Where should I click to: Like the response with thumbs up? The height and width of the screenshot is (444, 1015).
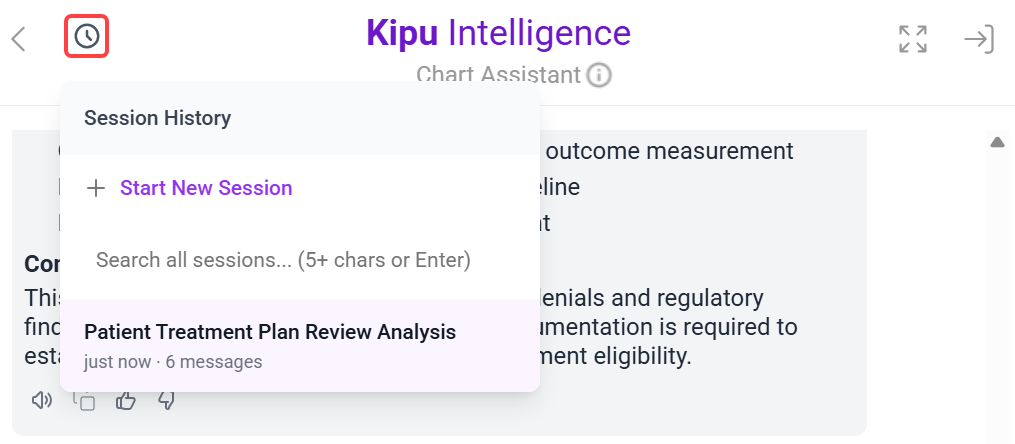point(125,401)
